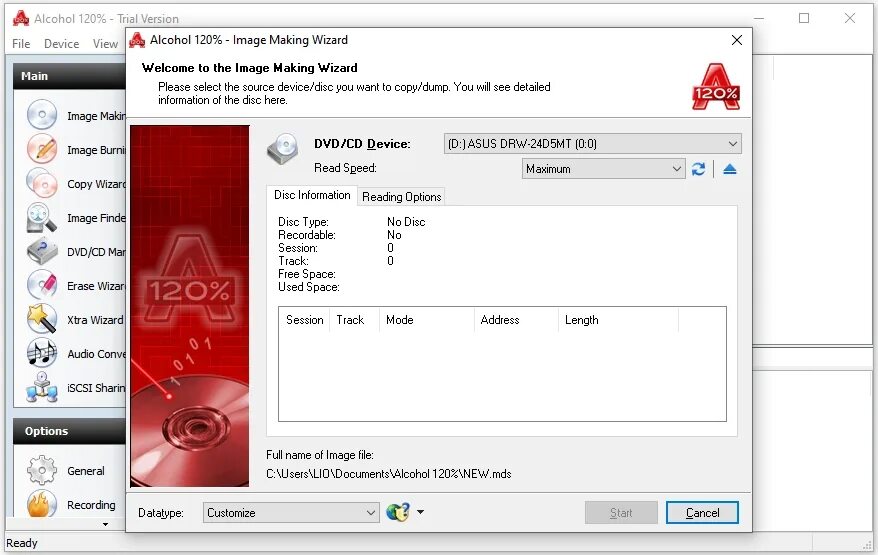Screen dimensions: 878x555
Task: Launch Erase Wizard icon
Action: point(42,285)
